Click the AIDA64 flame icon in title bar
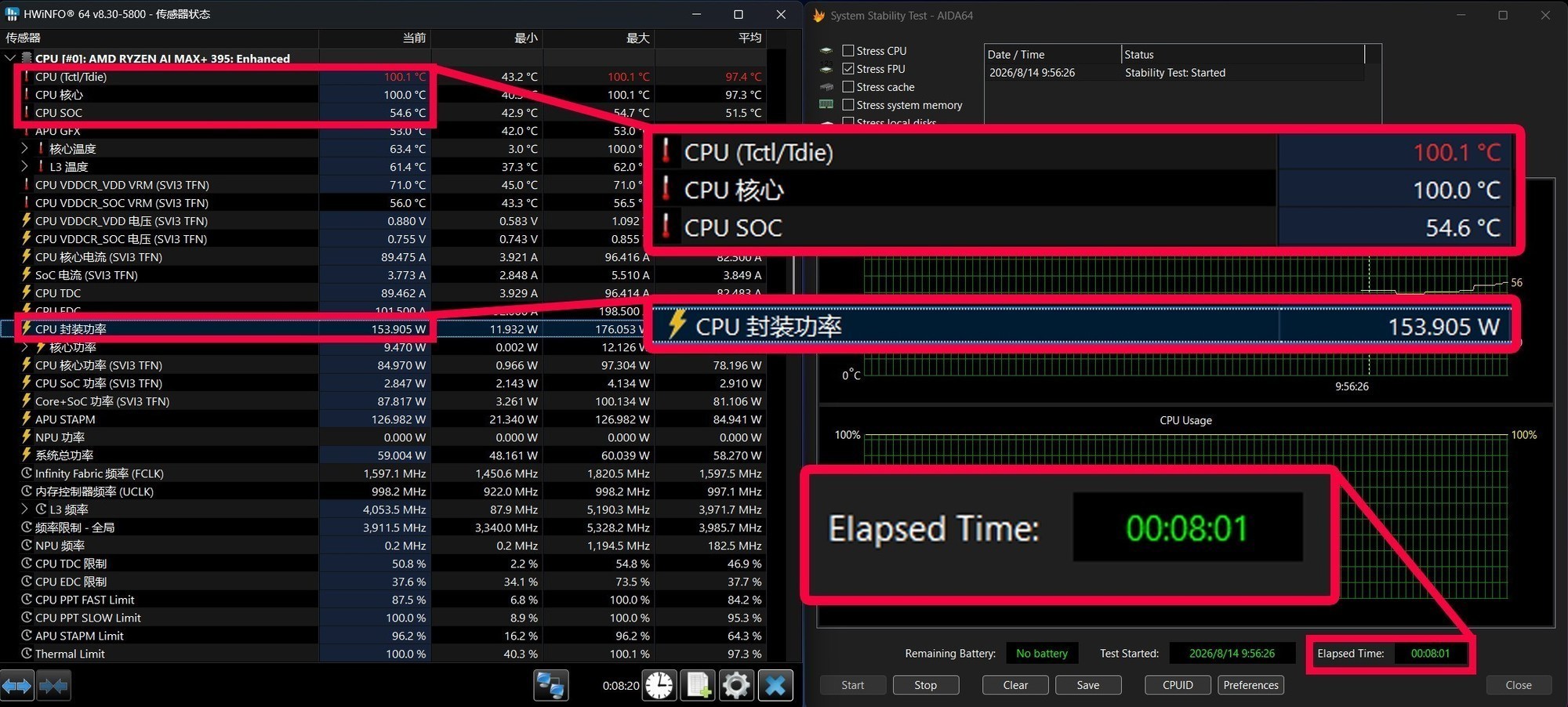The width and height of the screenshot is (1568, 707). coord(819,16)
